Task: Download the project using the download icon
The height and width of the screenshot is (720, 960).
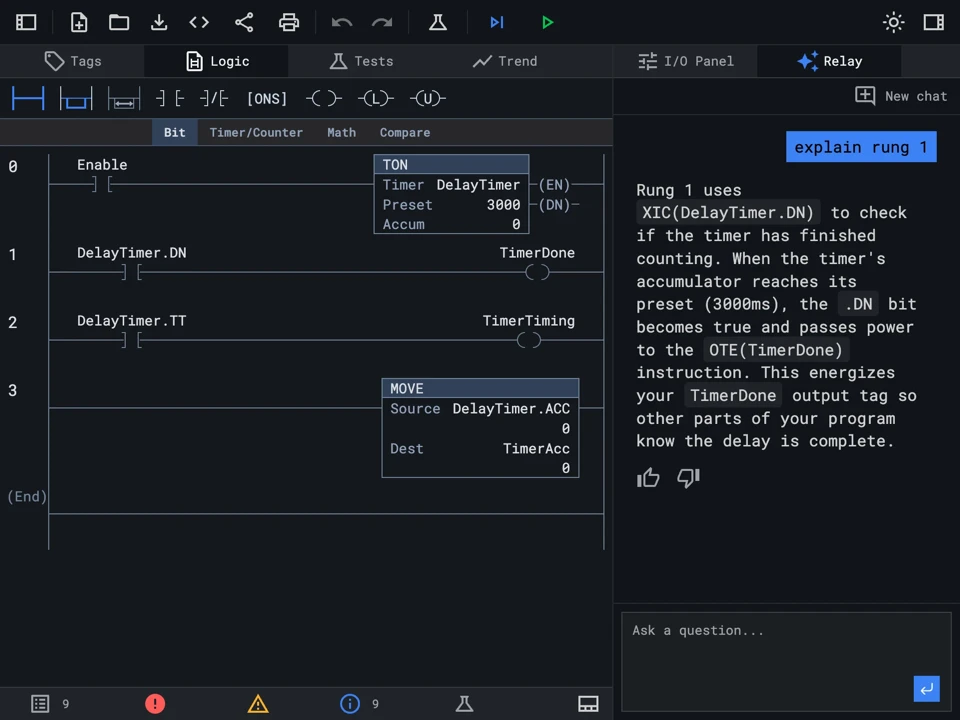Action: pyautogui.click(x=159, y=23)
